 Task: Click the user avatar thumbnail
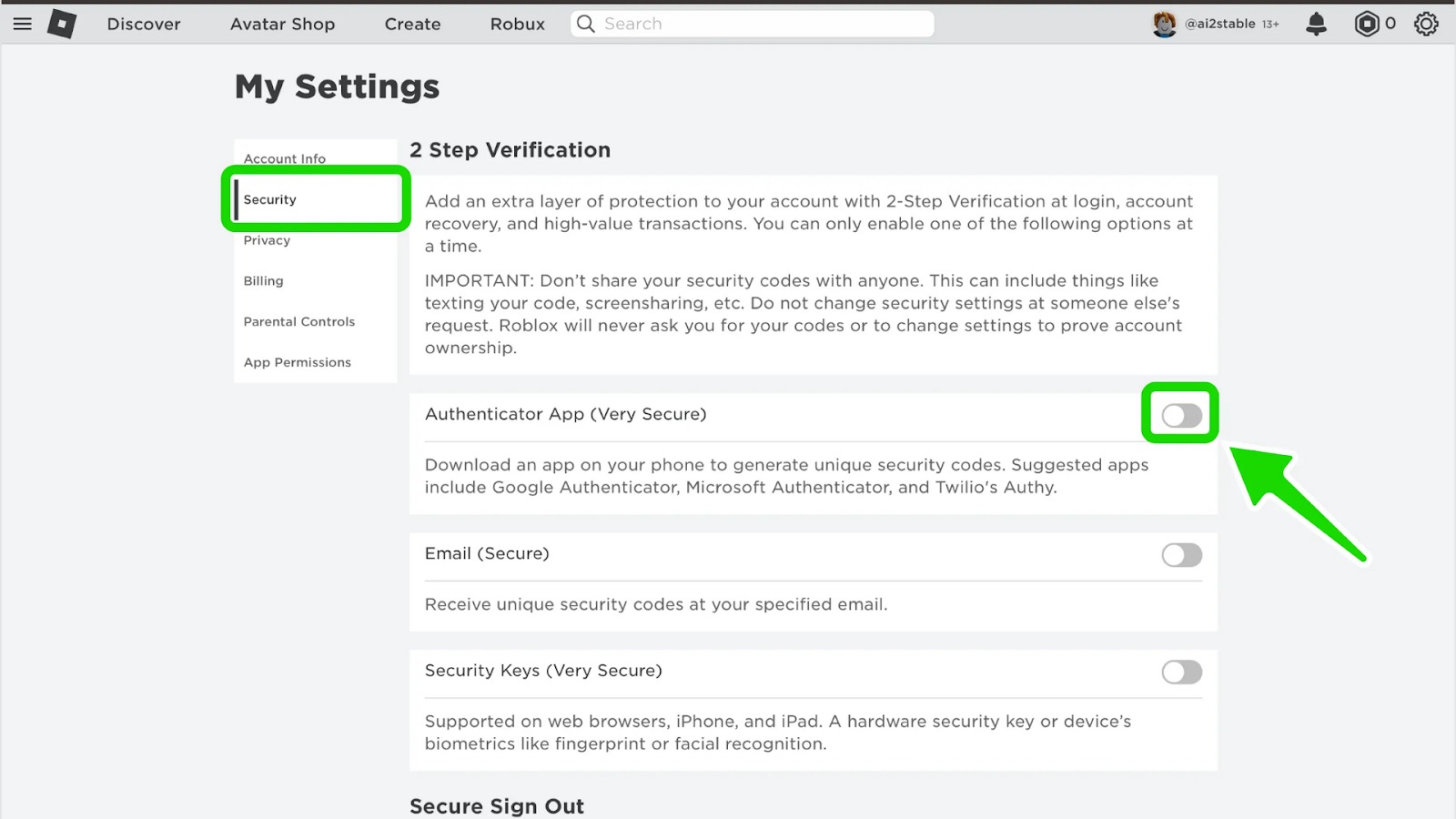pyautogui.click(x=1164, y=24)
